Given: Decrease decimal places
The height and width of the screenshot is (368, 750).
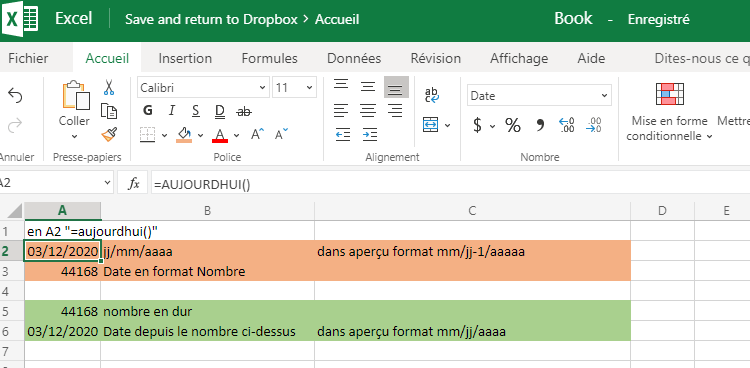Looking at the screenshot, I should [594, 125].
